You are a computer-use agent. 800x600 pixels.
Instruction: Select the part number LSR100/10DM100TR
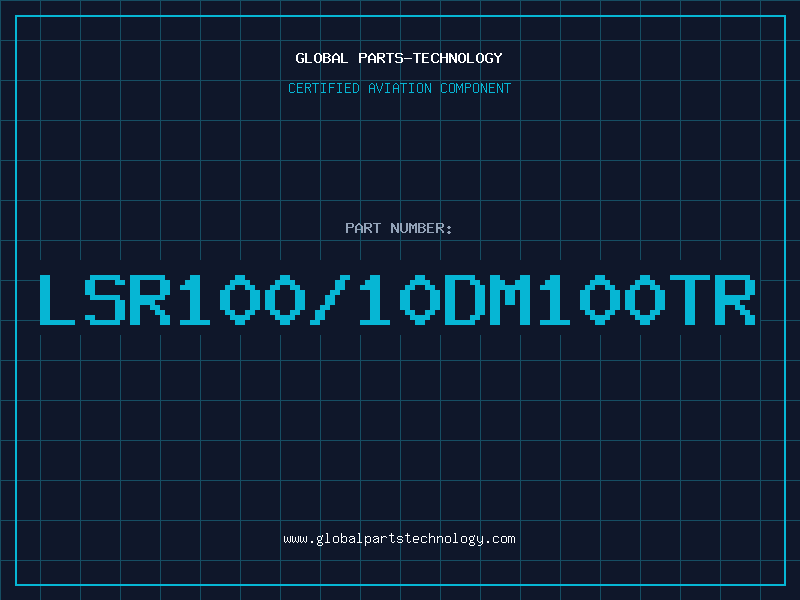(397, 299)
